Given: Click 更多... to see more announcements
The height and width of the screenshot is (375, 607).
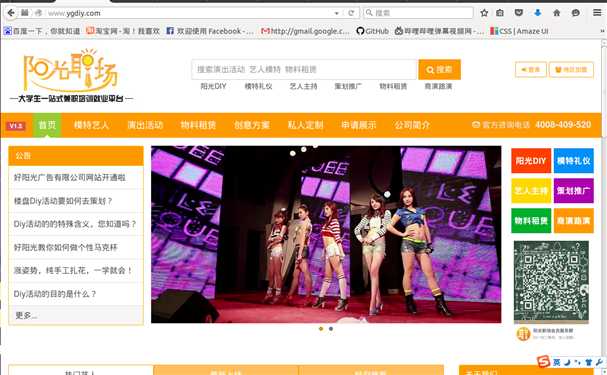Looking at the screenshot, I should [26, 315].
